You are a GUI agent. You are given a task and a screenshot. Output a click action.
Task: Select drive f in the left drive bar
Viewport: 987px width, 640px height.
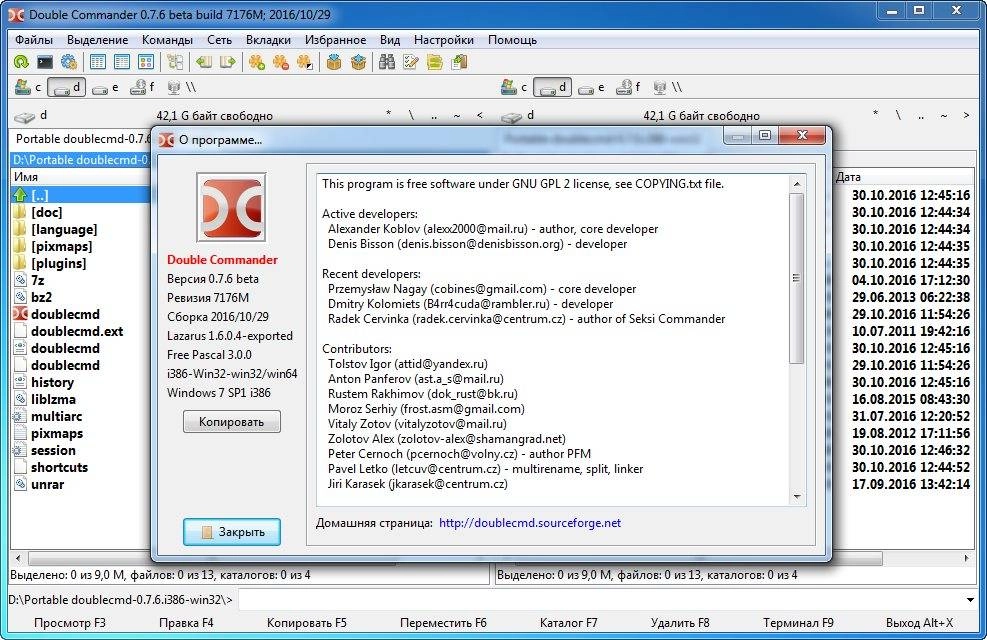142,87
